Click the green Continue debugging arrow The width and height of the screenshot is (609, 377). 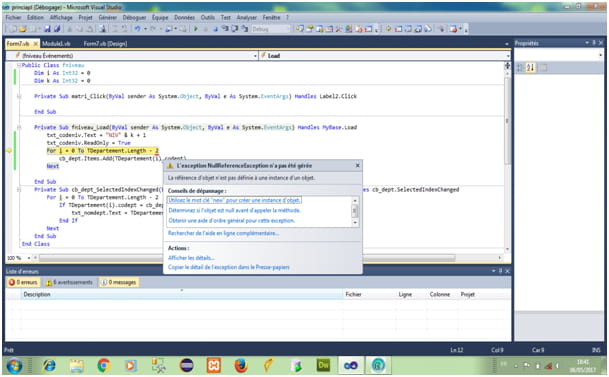(195, 29)
